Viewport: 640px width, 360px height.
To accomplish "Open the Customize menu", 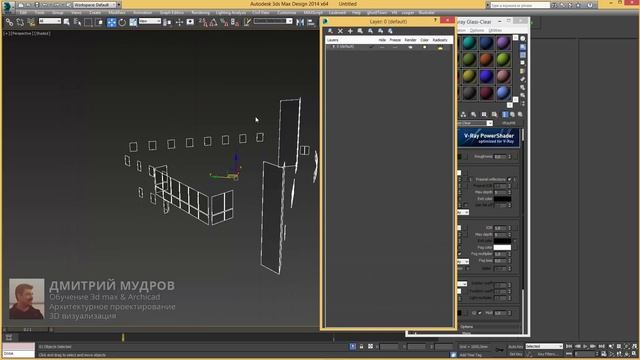I will tap(287, 13).
